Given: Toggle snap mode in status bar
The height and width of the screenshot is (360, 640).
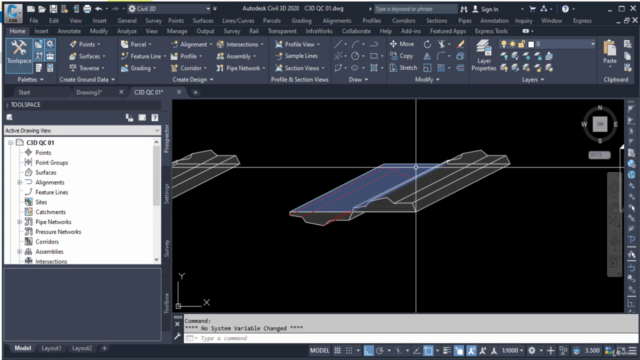Looking at the screenshot, I should (x=349, y=350).
